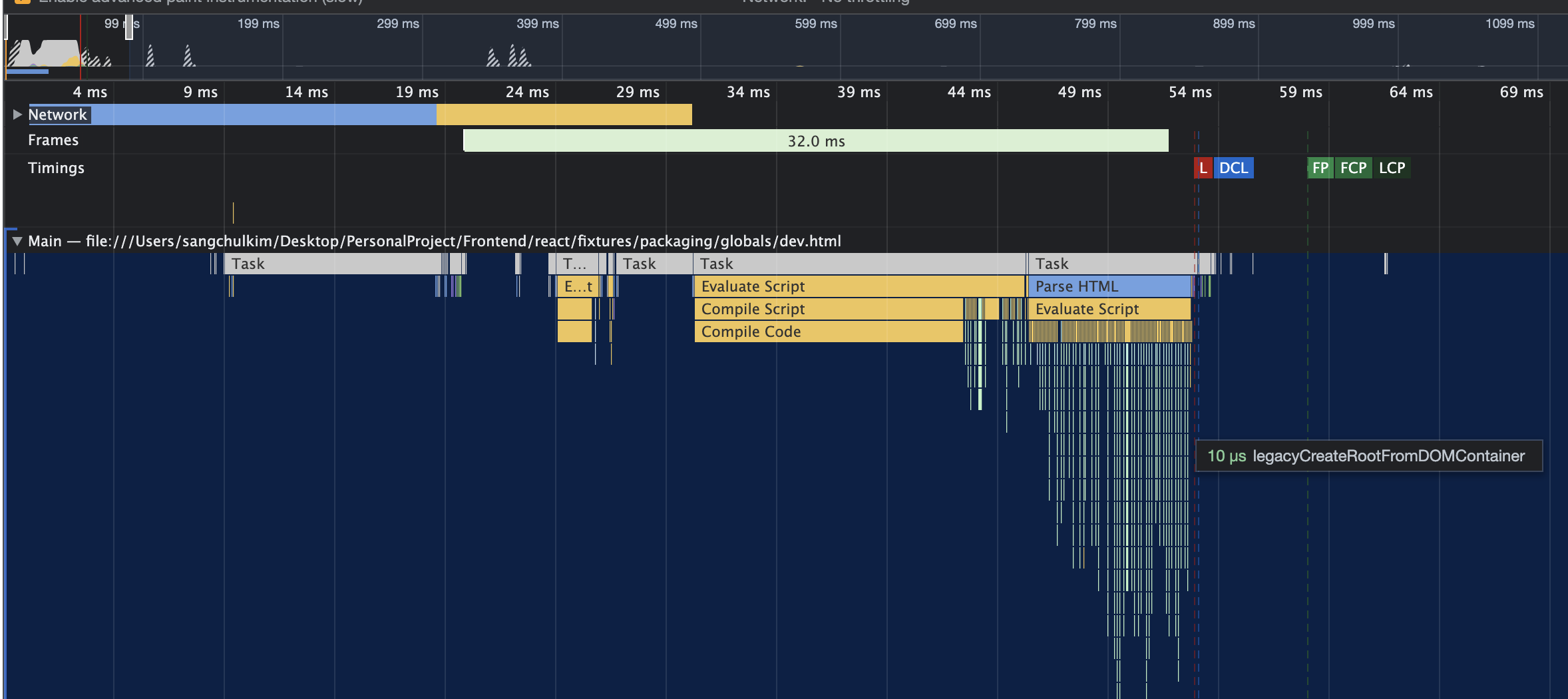Screen dimensions: 1568x699
Task: Click the yellow Network request bar segment
Action: [x=564, y=115]
